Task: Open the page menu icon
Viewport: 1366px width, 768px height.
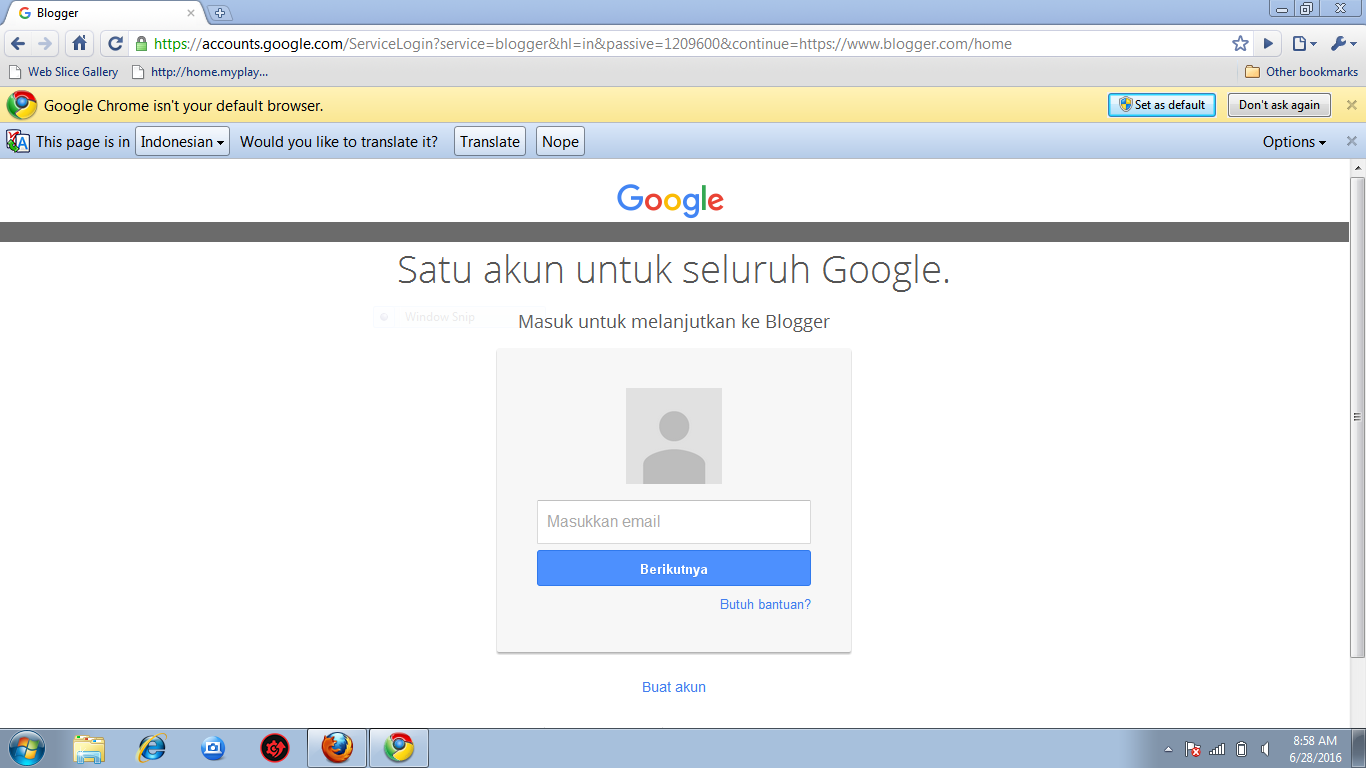Action: point(1304,44)
